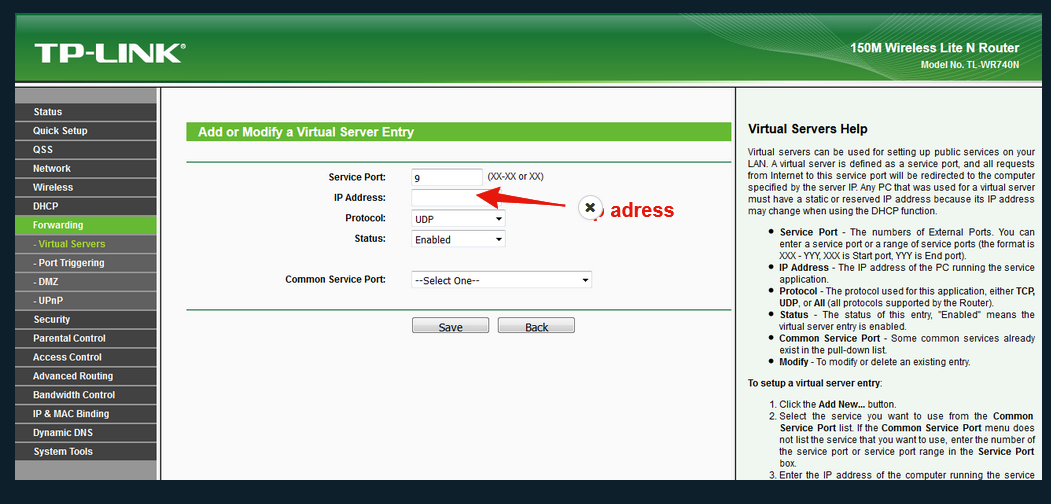This screenshot has height=504, width=1051.
Task: Click the 'Protocol:' form label
Action: [365, 218]
